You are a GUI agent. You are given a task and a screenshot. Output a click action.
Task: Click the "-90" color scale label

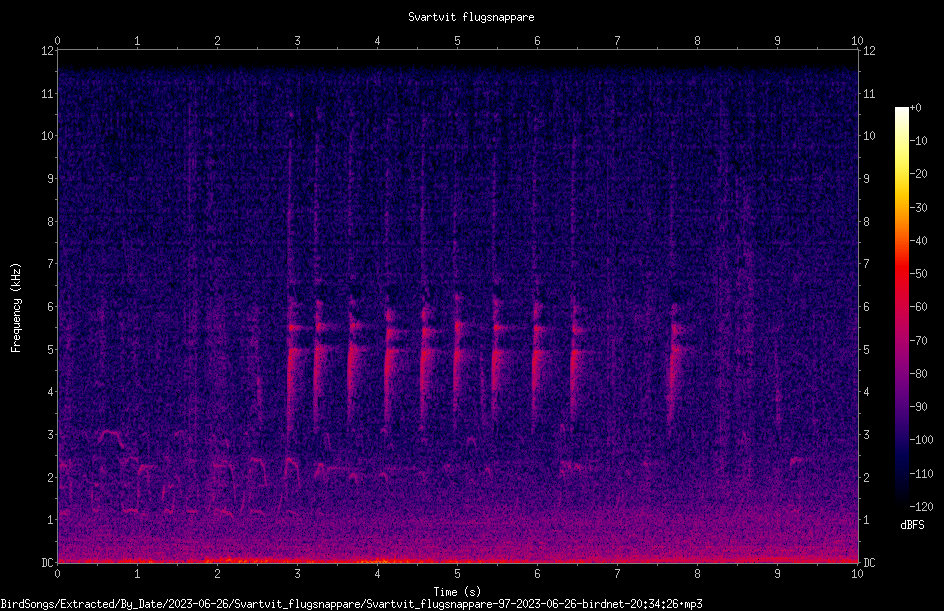point(919,407)
